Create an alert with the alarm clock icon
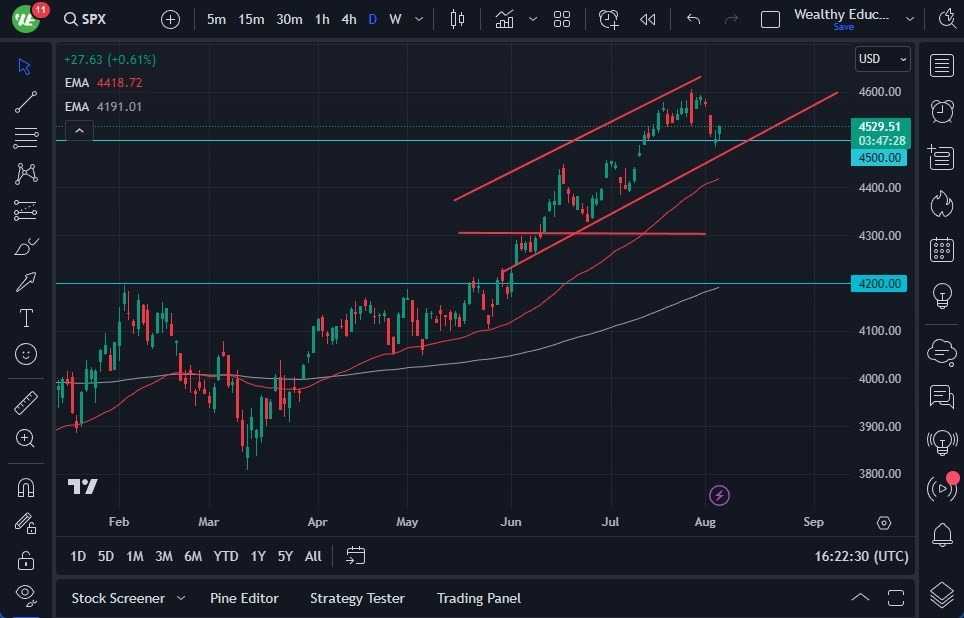Screen dimensions: 964x618 pos(609,18)
